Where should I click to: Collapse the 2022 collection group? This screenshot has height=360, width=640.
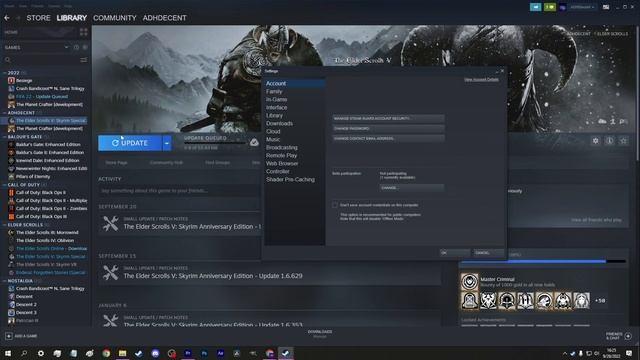(5, 73)
